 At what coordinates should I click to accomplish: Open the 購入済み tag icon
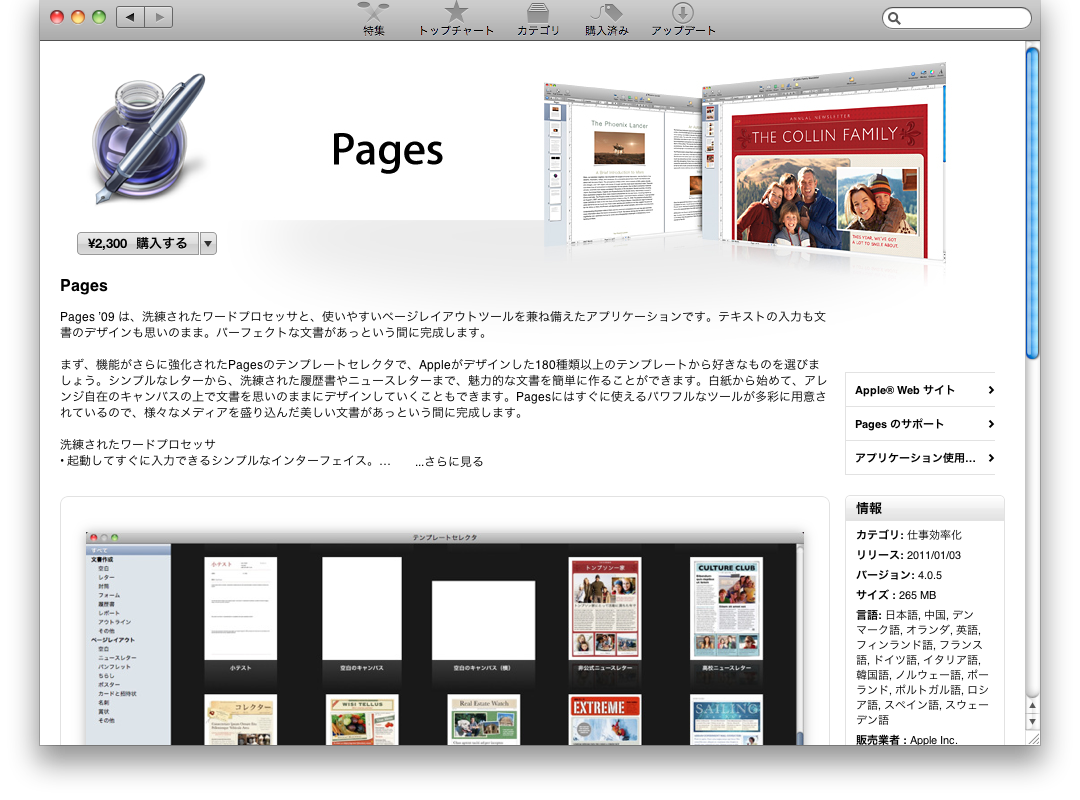point(607,19)
